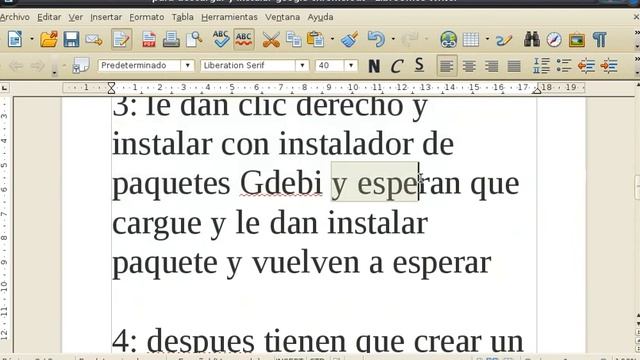Toggle bold with the N button

coord(374,66)
